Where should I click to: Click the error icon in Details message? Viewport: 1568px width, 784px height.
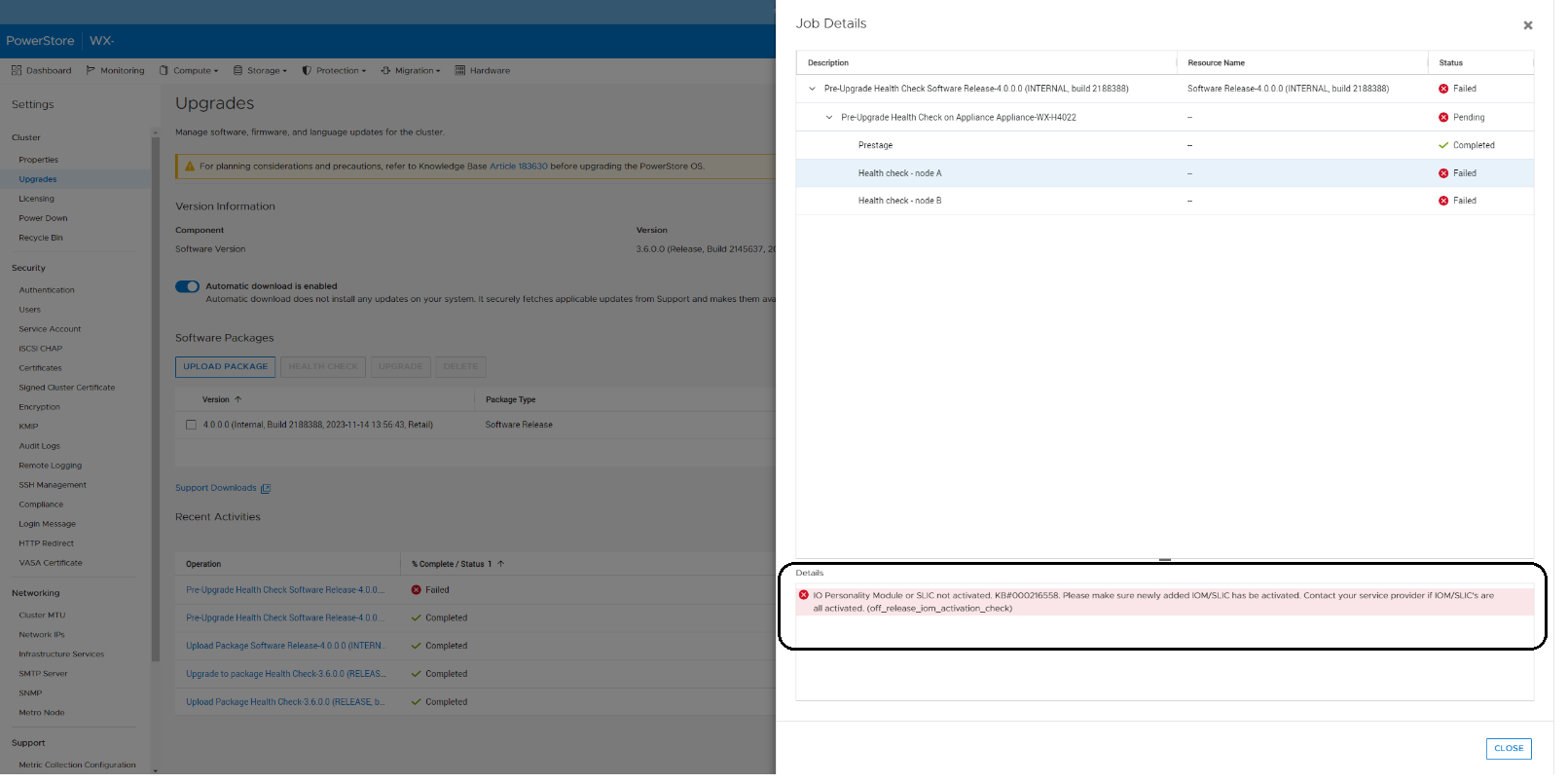coord(804,595)
